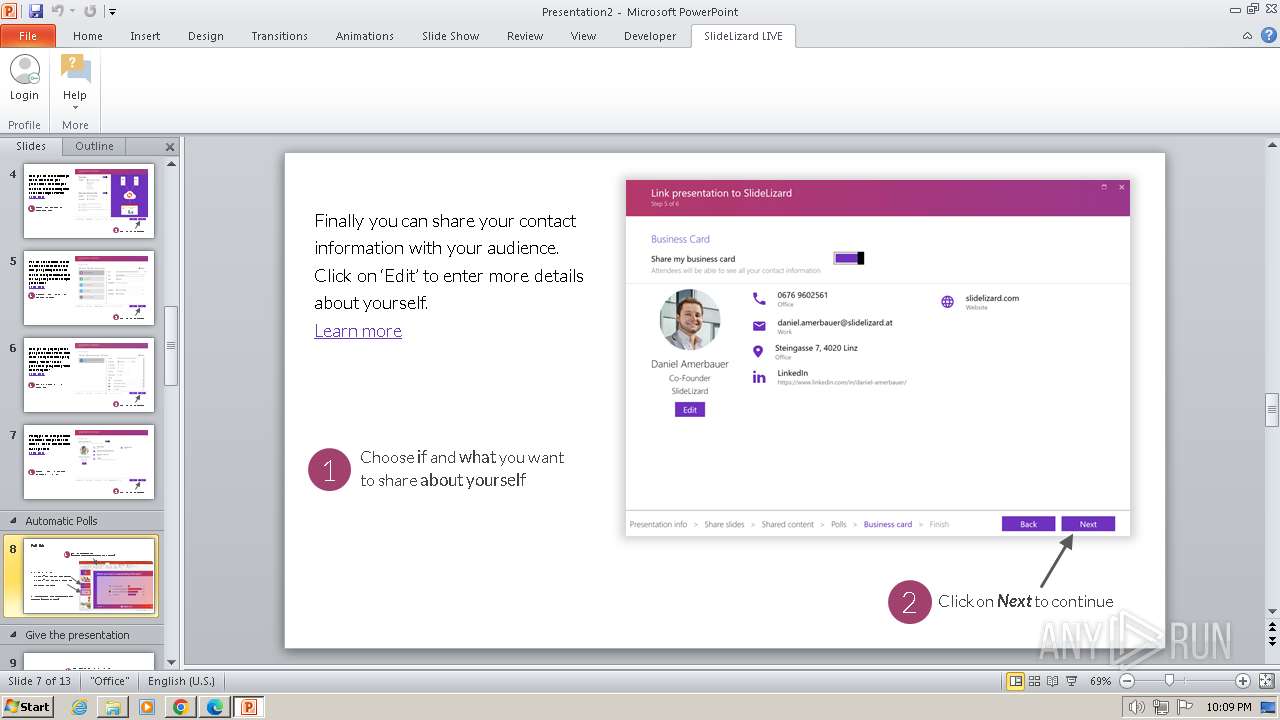Open Google Chrome from taskbar
The image size is (1280, 720).
point(180,707)
